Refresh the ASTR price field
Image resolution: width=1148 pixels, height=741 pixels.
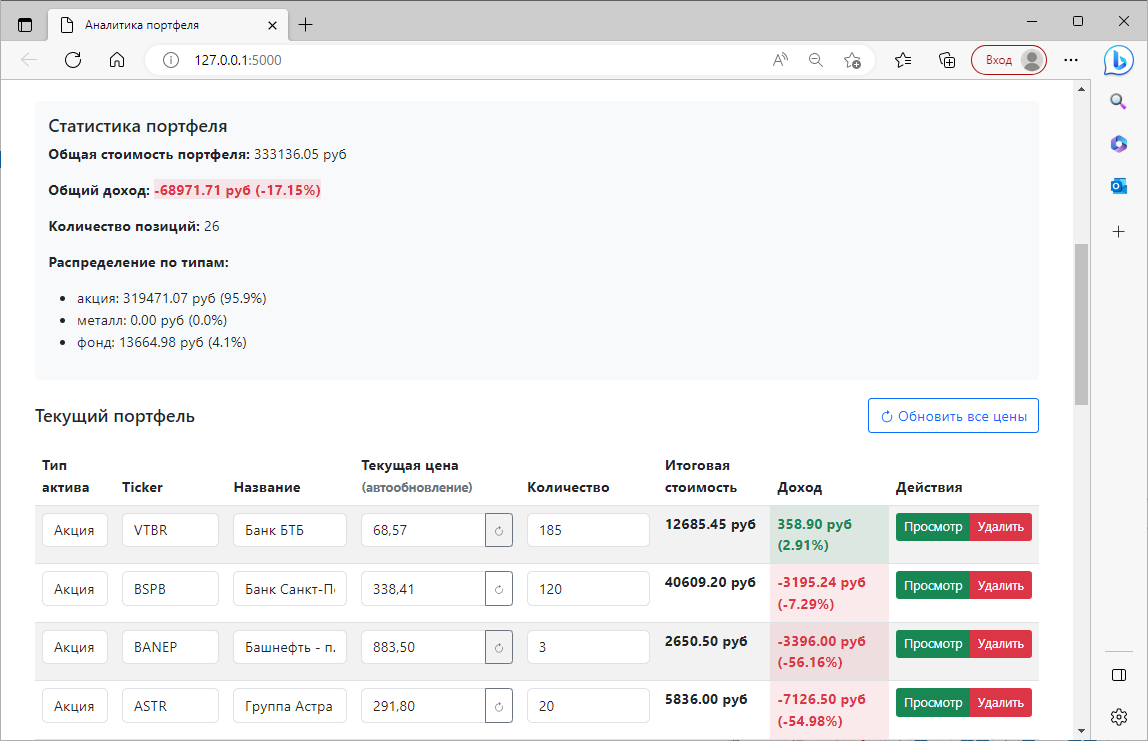point(498,705)
